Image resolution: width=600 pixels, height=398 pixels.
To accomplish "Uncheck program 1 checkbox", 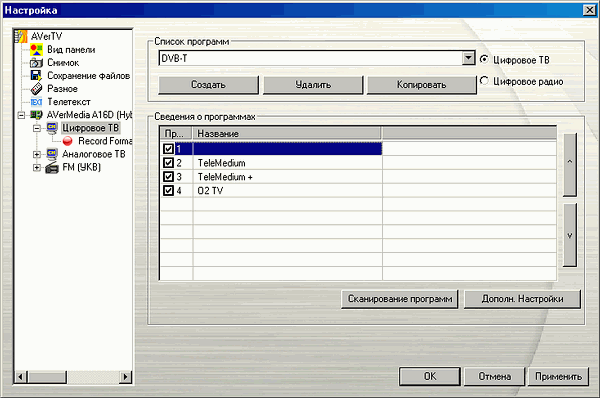I will click(x=168, y=148).
